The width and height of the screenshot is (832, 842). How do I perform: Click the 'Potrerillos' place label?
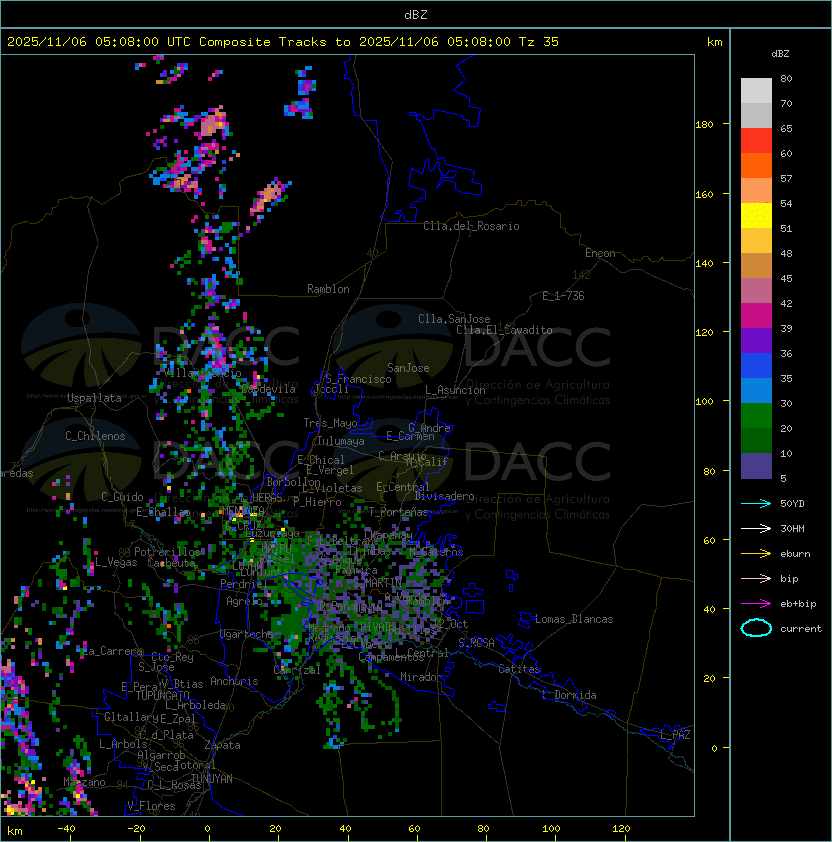(x=167, y=552)
